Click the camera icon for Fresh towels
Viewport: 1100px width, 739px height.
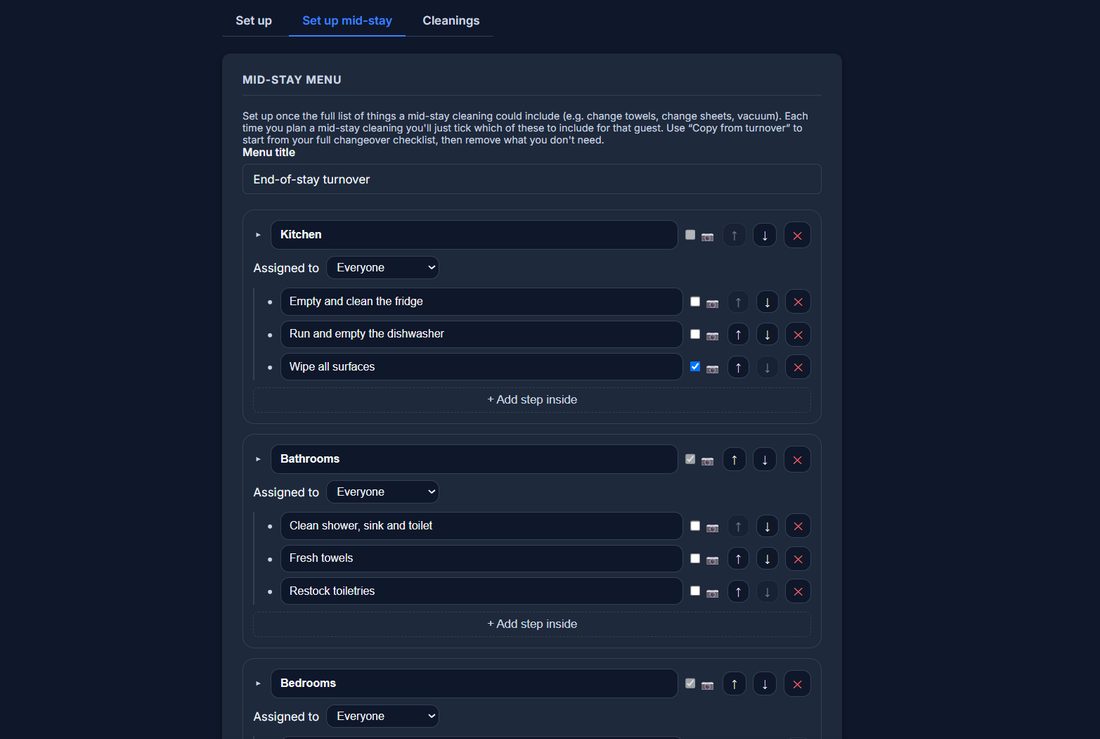pyautogui.click(x=712, y=560)
